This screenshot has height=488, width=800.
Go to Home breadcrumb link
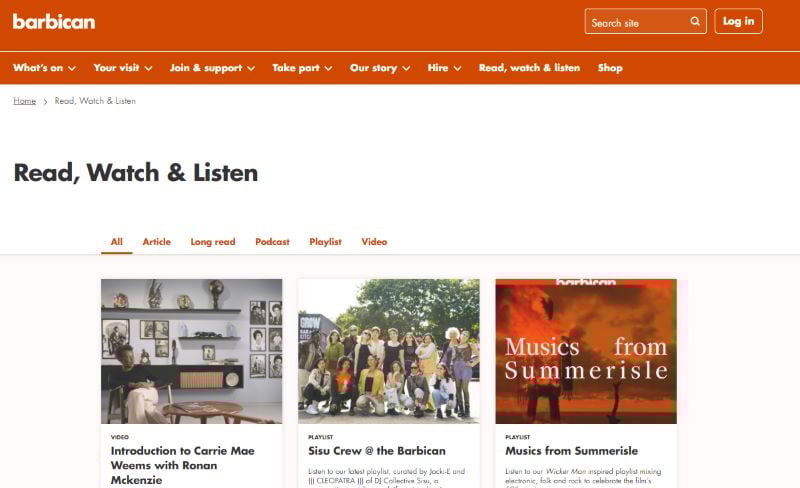(24, 101)
